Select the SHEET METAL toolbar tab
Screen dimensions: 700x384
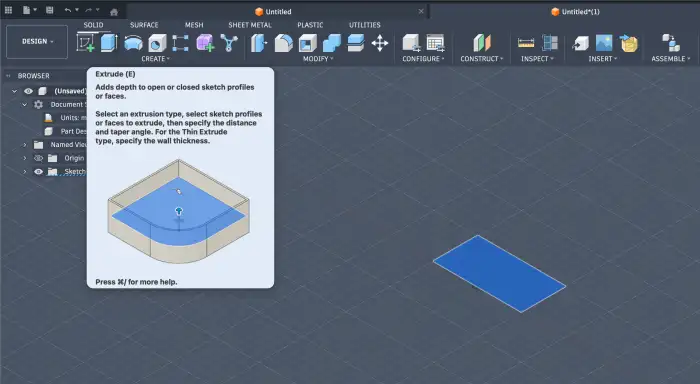pyautogui.click(x=250, y=25)
